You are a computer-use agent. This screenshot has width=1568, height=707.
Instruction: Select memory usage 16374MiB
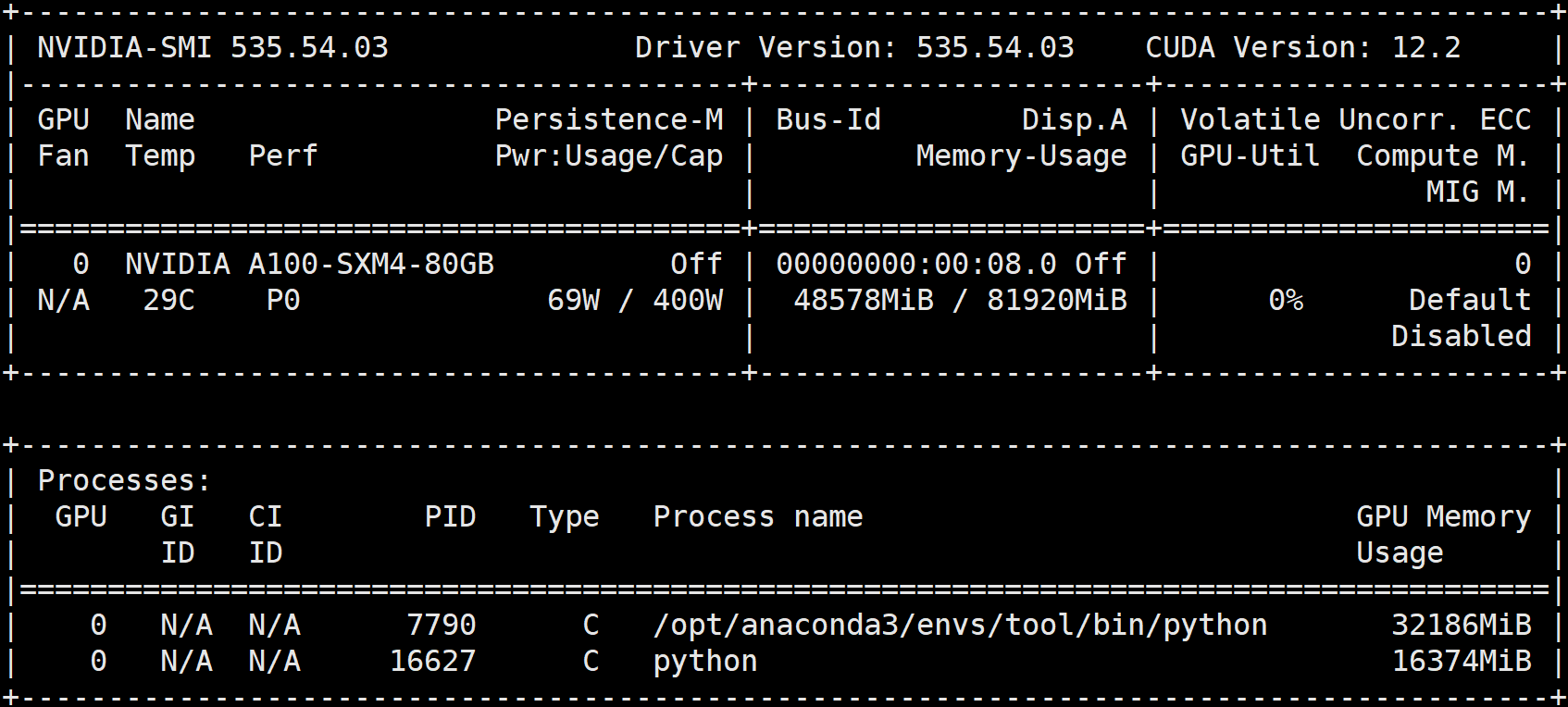pos(1462,661)
